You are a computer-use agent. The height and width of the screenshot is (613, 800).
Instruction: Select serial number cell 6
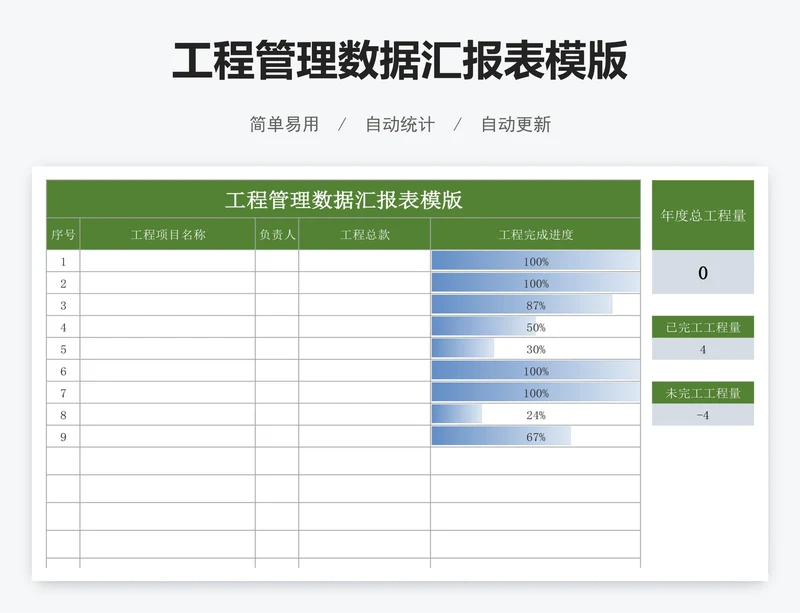click(x=63, y=371)
